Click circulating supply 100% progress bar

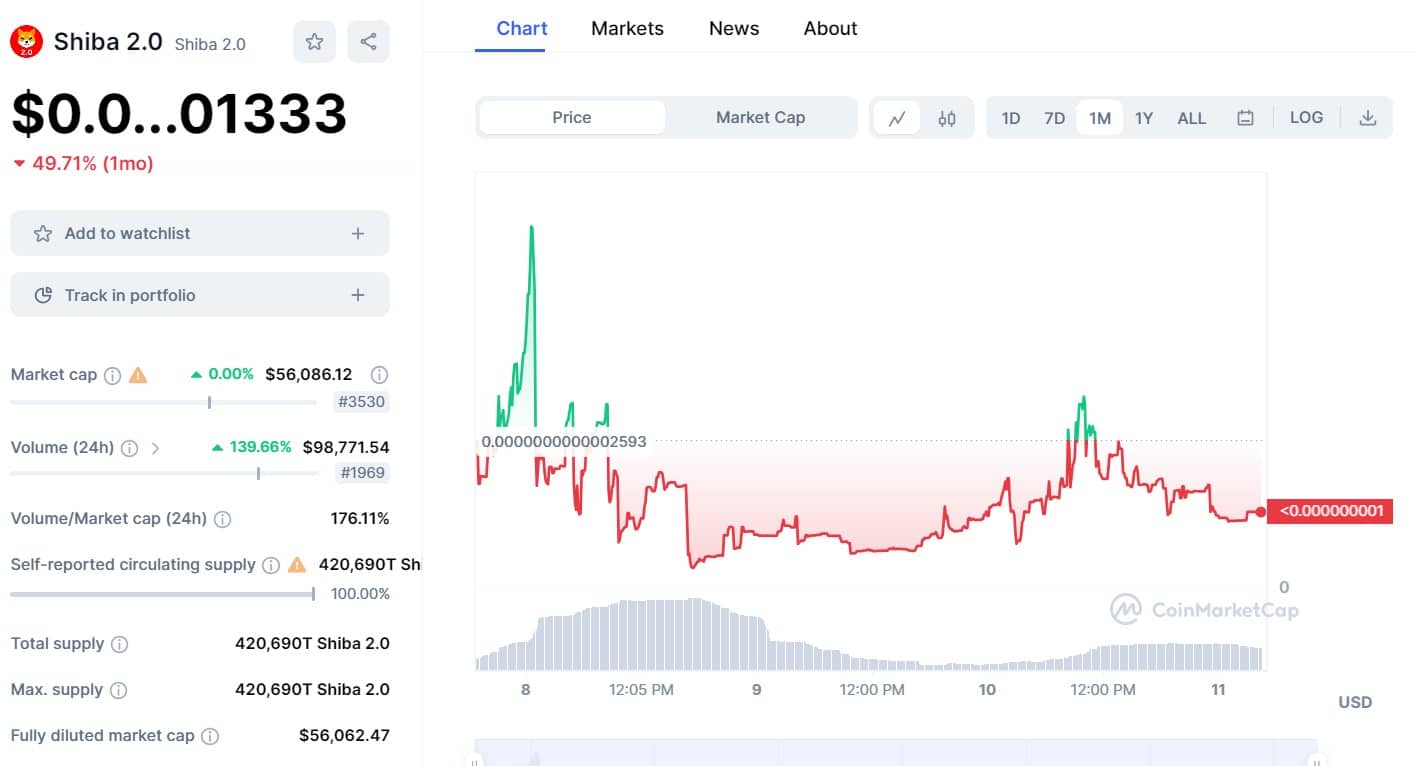coord(163,594)
